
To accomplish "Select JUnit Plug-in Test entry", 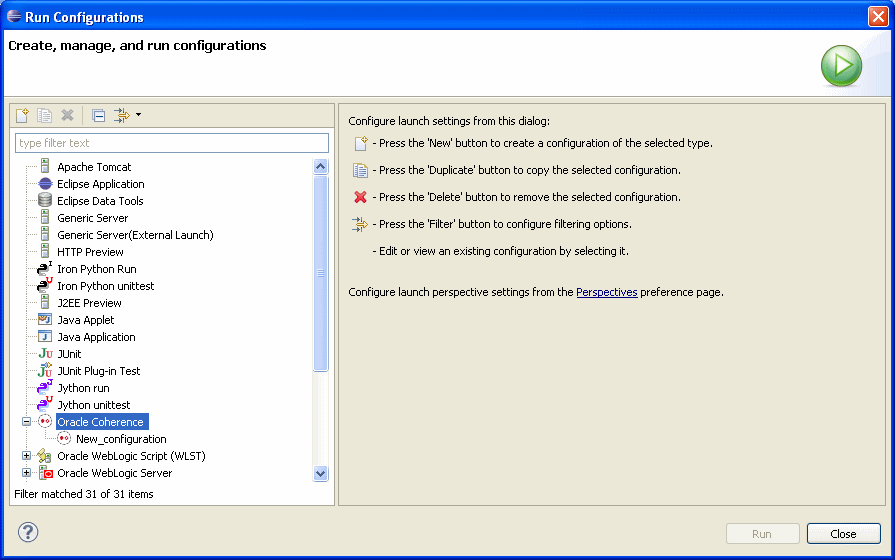I will click(99, 371).
